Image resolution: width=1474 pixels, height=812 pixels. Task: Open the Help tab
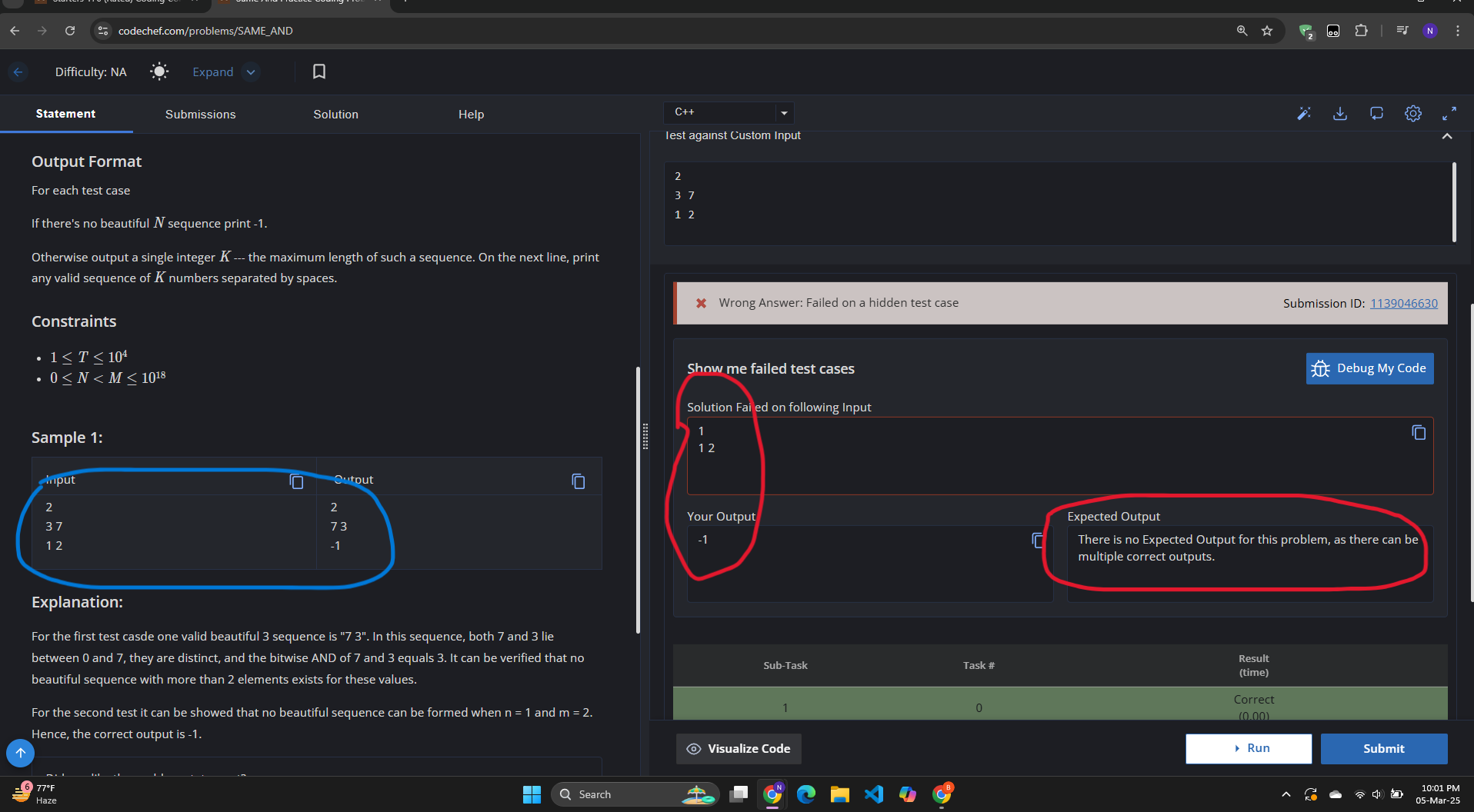pos(471,114)
